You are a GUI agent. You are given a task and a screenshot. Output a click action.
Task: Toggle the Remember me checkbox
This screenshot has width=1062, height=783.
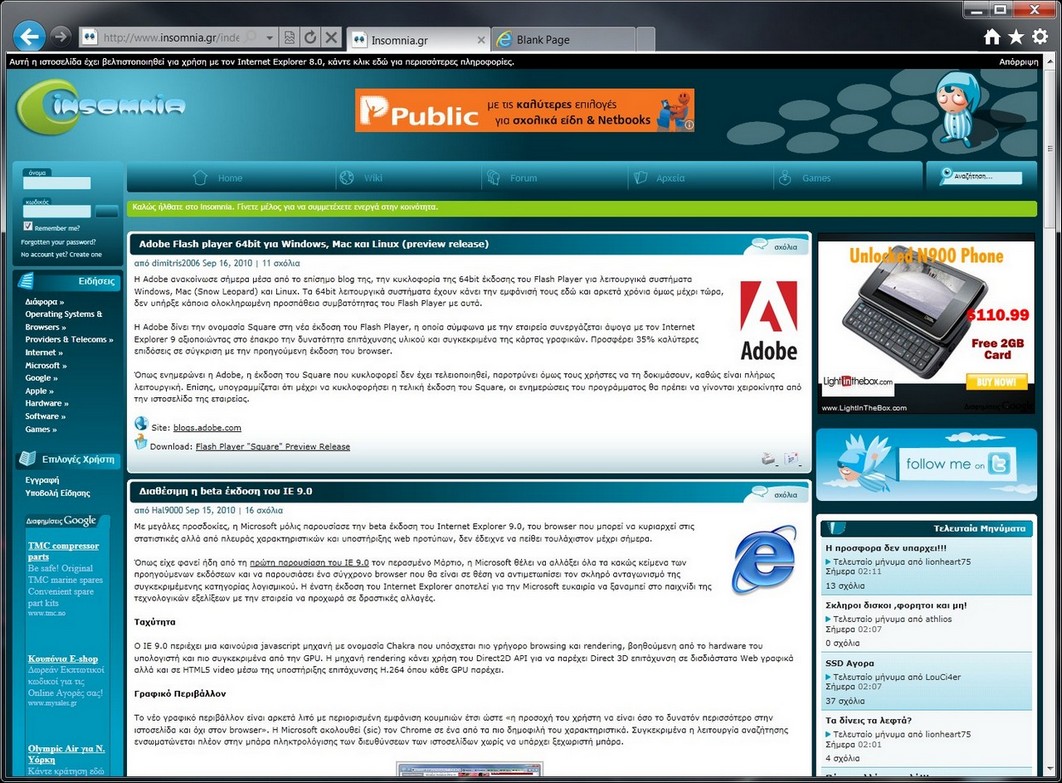pyautogui.click(x=28, y=226)
